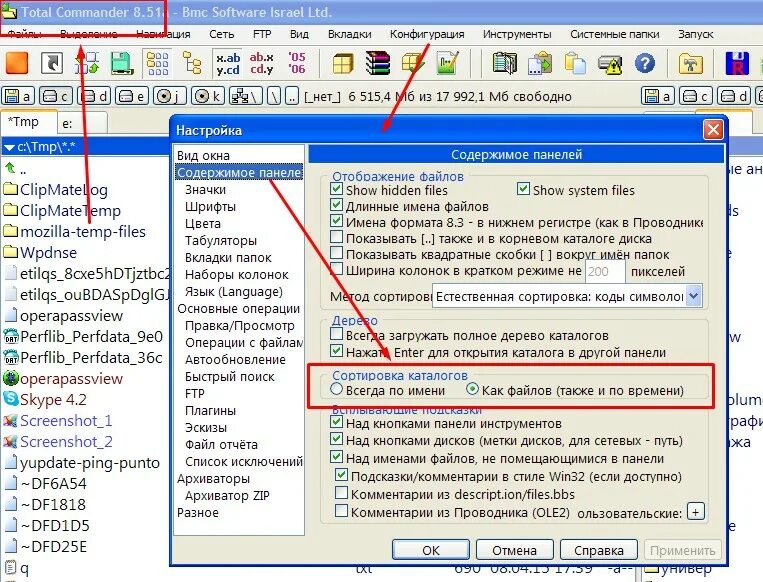Open the Файлы menu
This screenshot has width=763, height=582.
click(24, 34)
